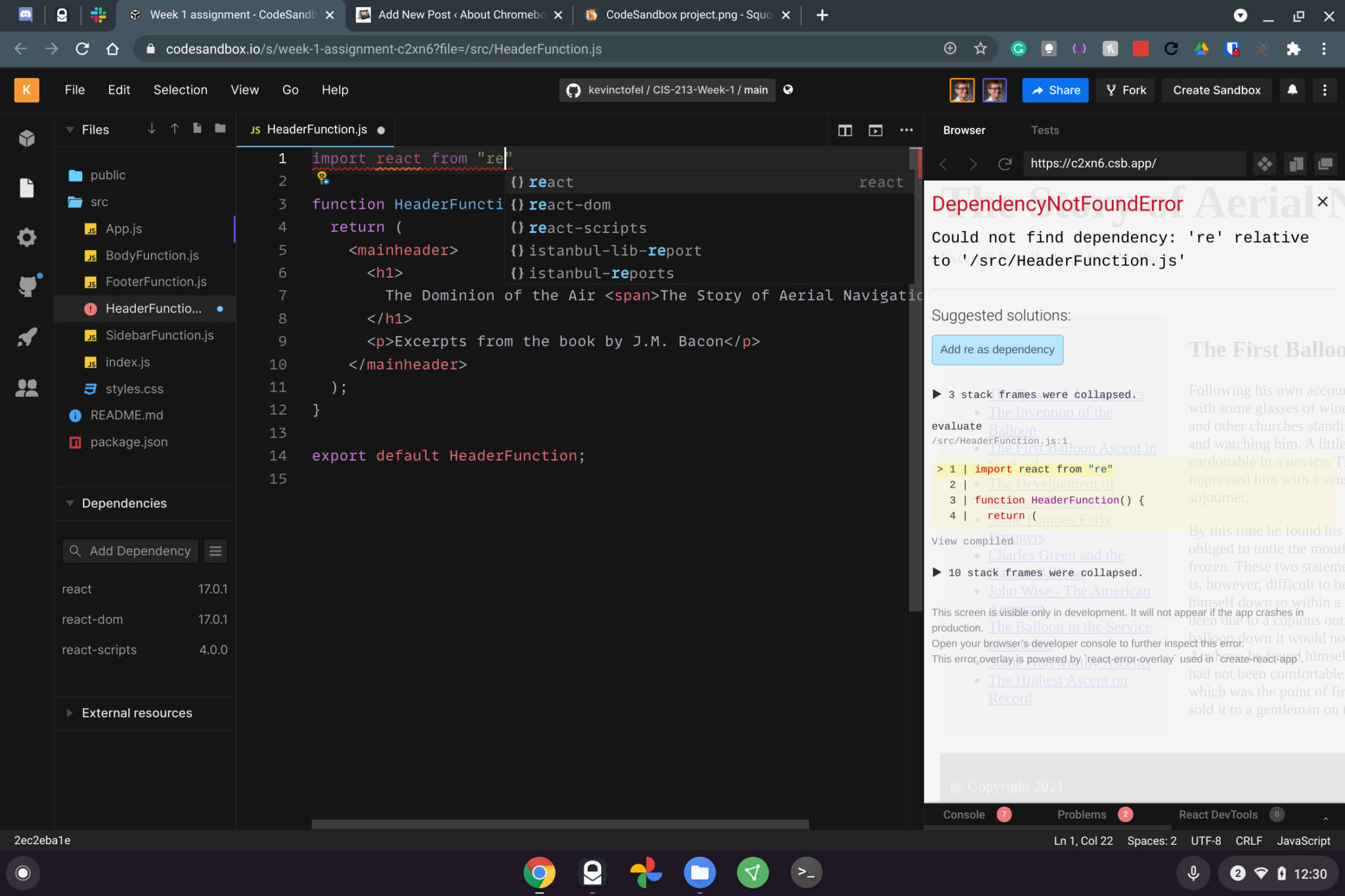
Task: Click 'External resources' section to expand it
Action: click(136, 713)
